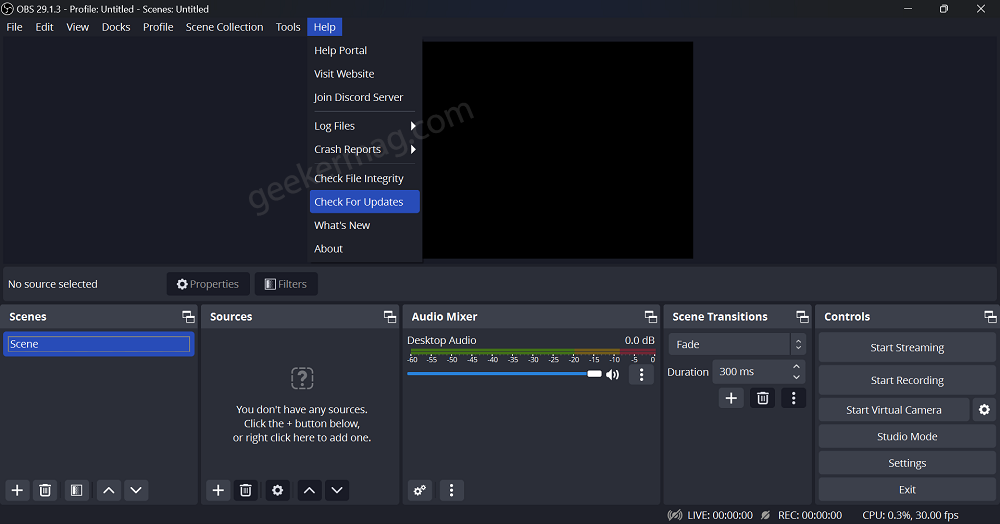Click the LIVE status icon
Image resolution: width=1000 pixels, height=524 pixels.
(x=675, y=515)
